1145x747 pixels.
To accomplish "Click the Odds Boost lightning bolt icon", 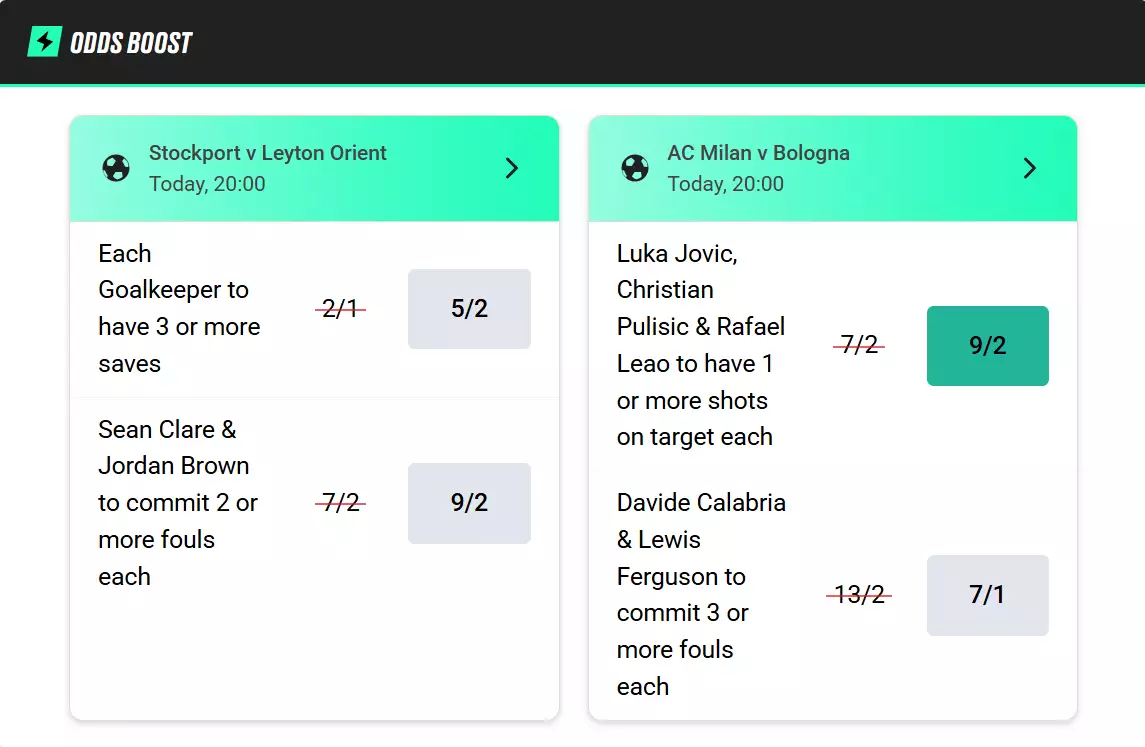I will click(44, 42).
